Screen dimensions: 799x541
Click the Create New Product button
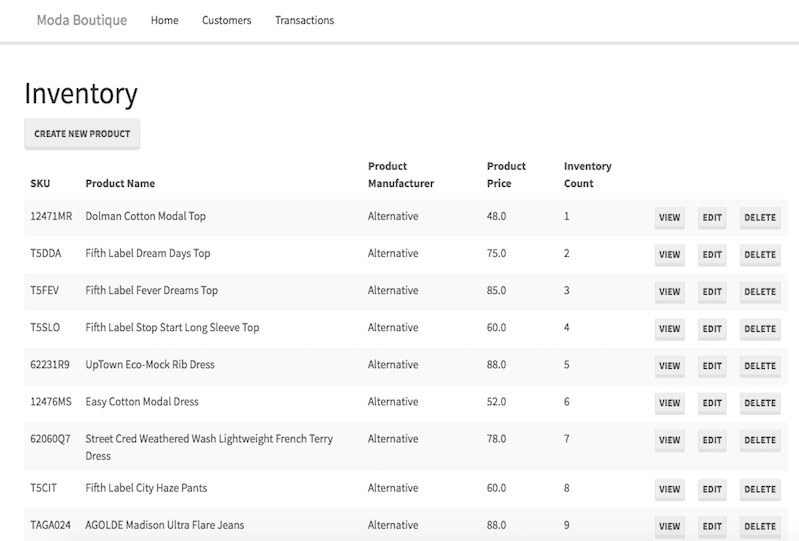[x=82, y=134]
